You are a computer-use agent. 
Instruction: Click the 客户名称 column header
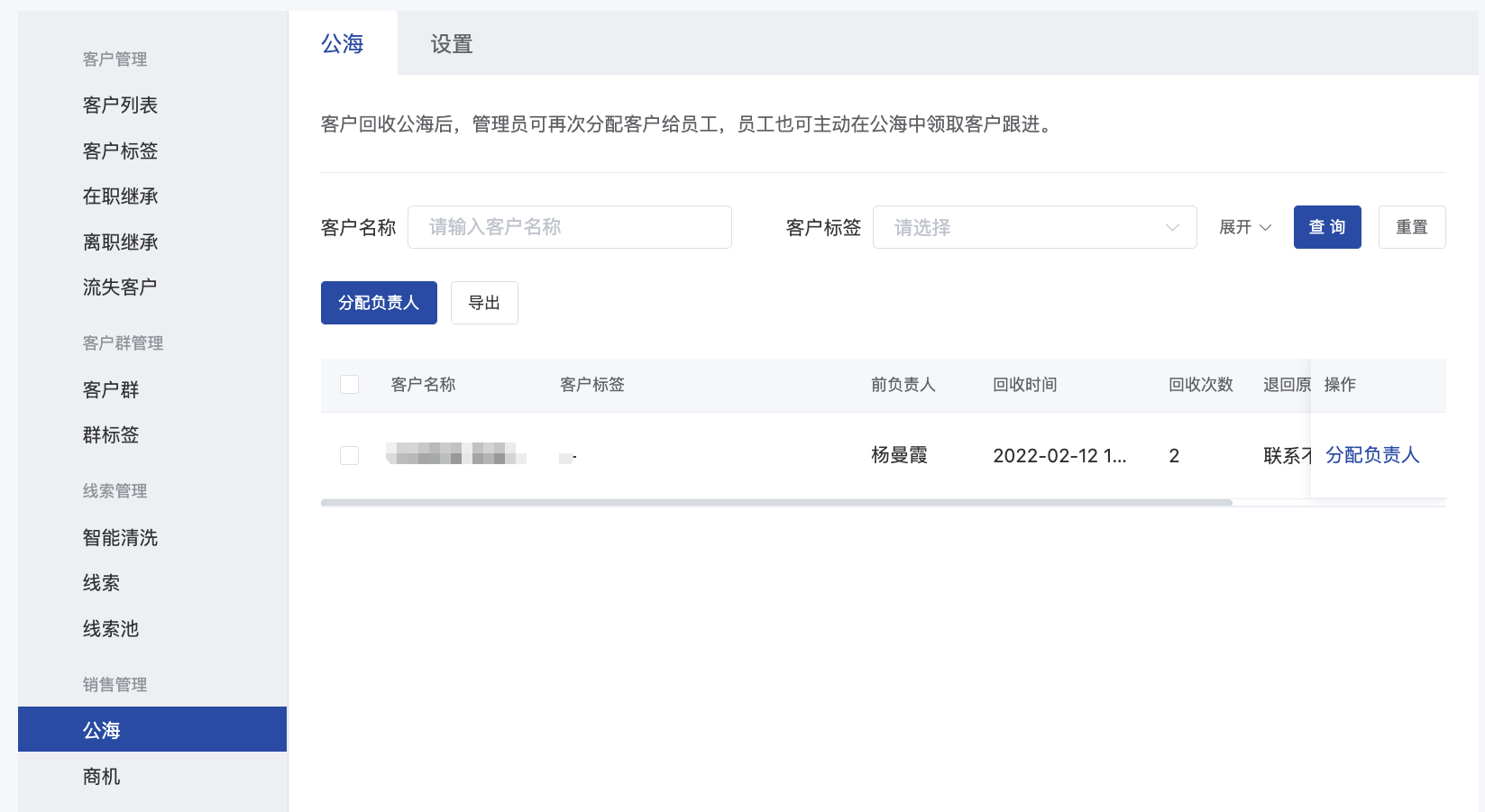point(424,385)
